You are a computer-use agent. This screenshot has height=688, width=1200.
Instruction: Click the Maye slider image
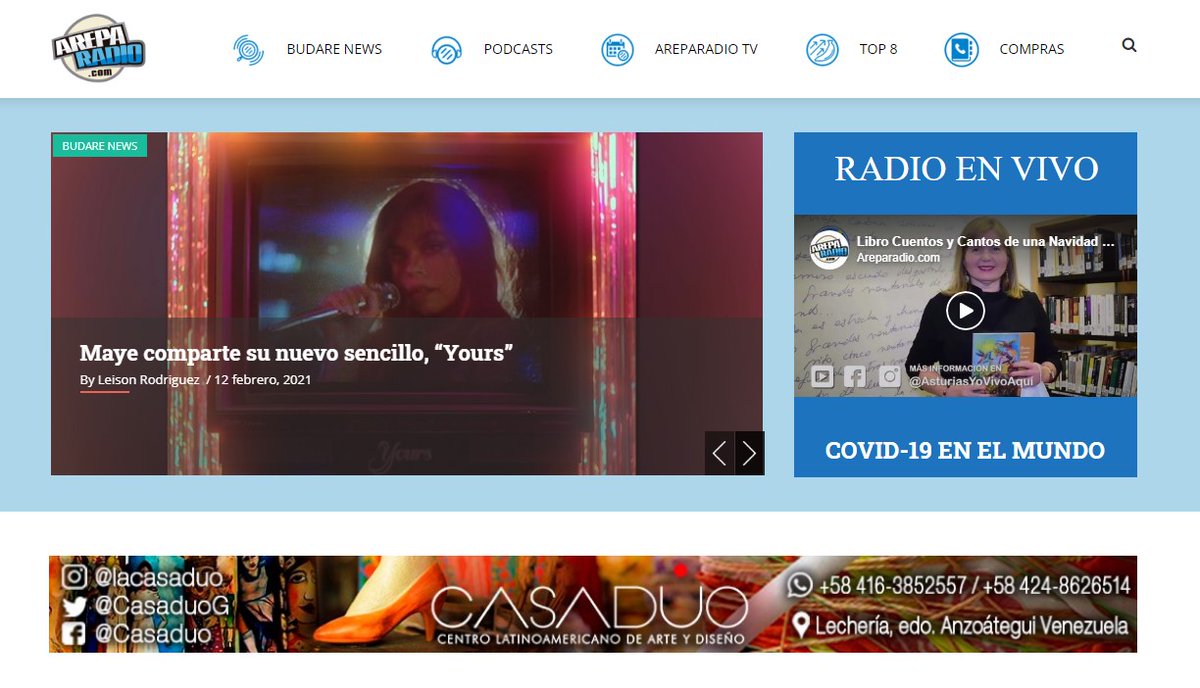[407, 303]
